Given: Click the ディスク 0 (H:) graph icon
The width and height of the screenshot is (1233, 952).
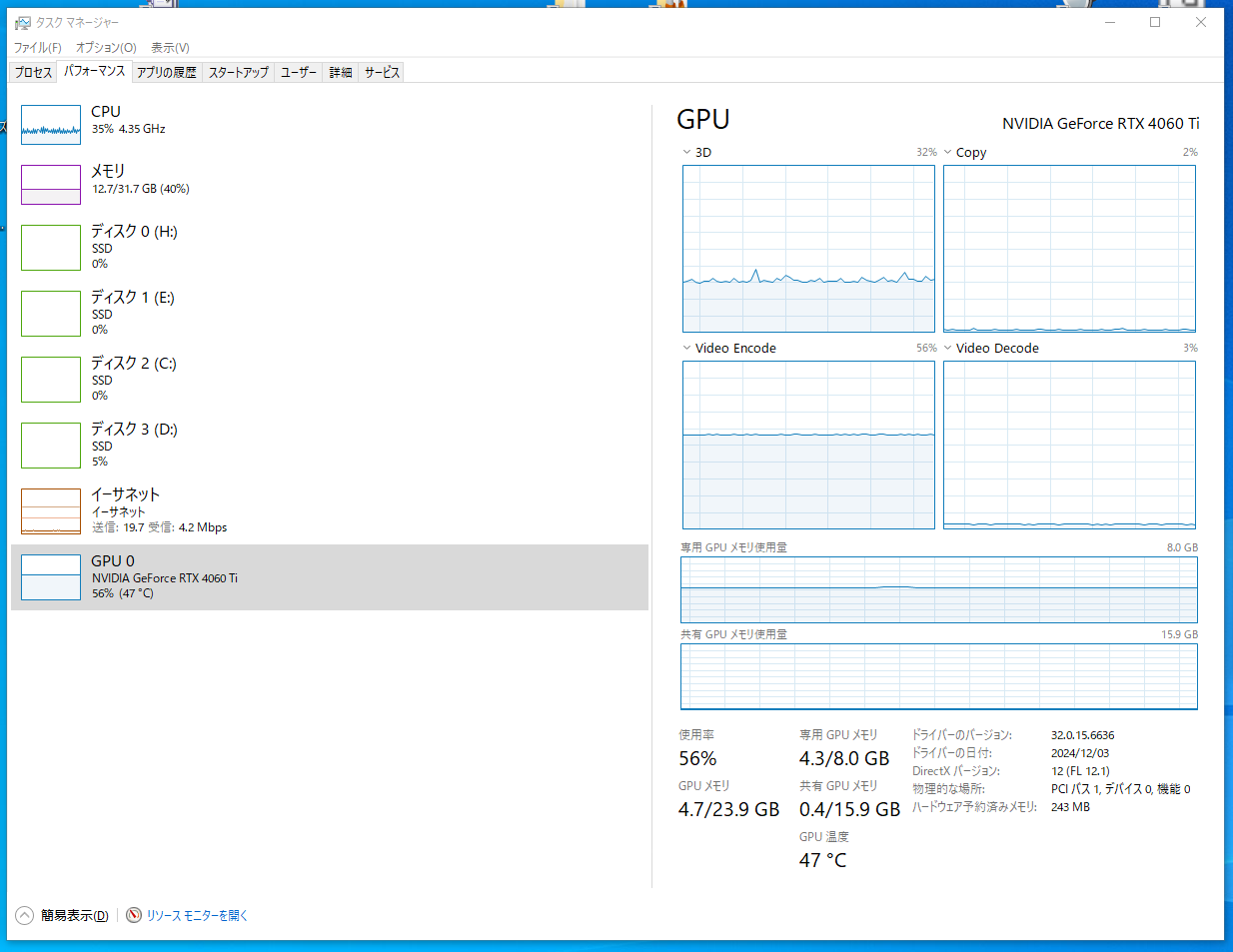Looking at the screenshot, I should (51, 248).
